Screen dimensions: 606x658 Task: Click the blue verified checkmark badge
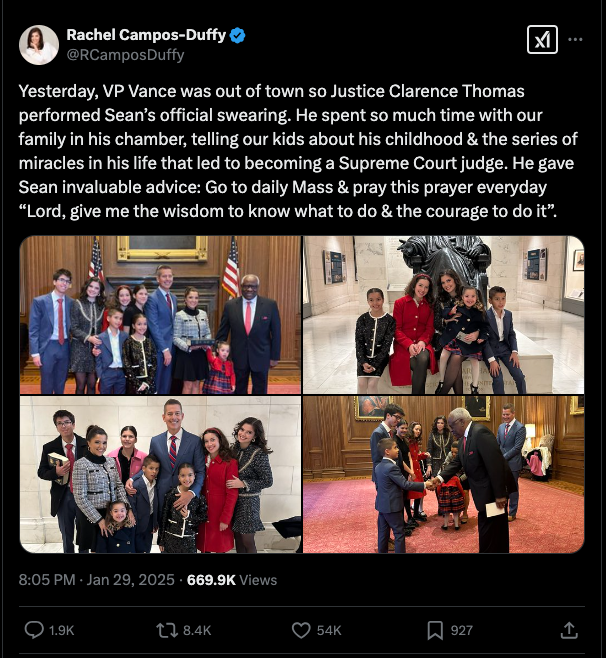tap(238, 35)
